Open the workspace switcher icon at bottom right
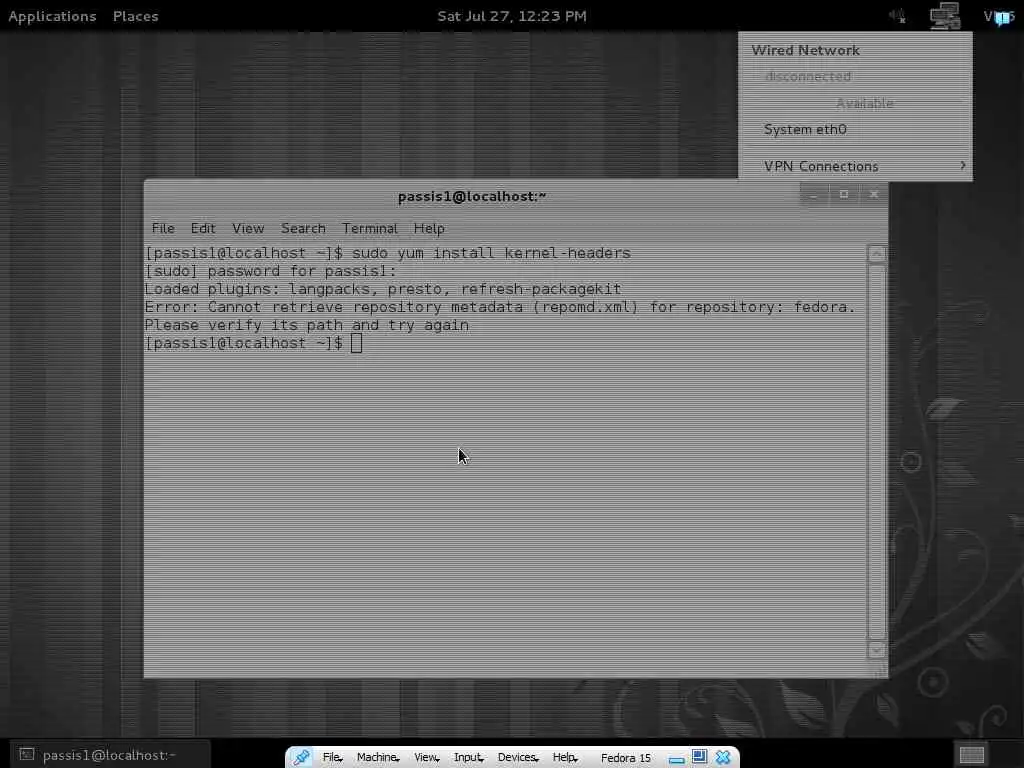1024x768 pixels. tap(972, 754)
